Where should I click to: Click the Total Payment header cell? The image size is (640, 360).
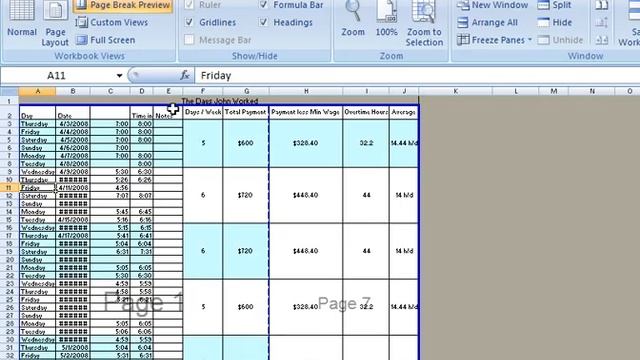pyautogui.click(x=246, y=112)
